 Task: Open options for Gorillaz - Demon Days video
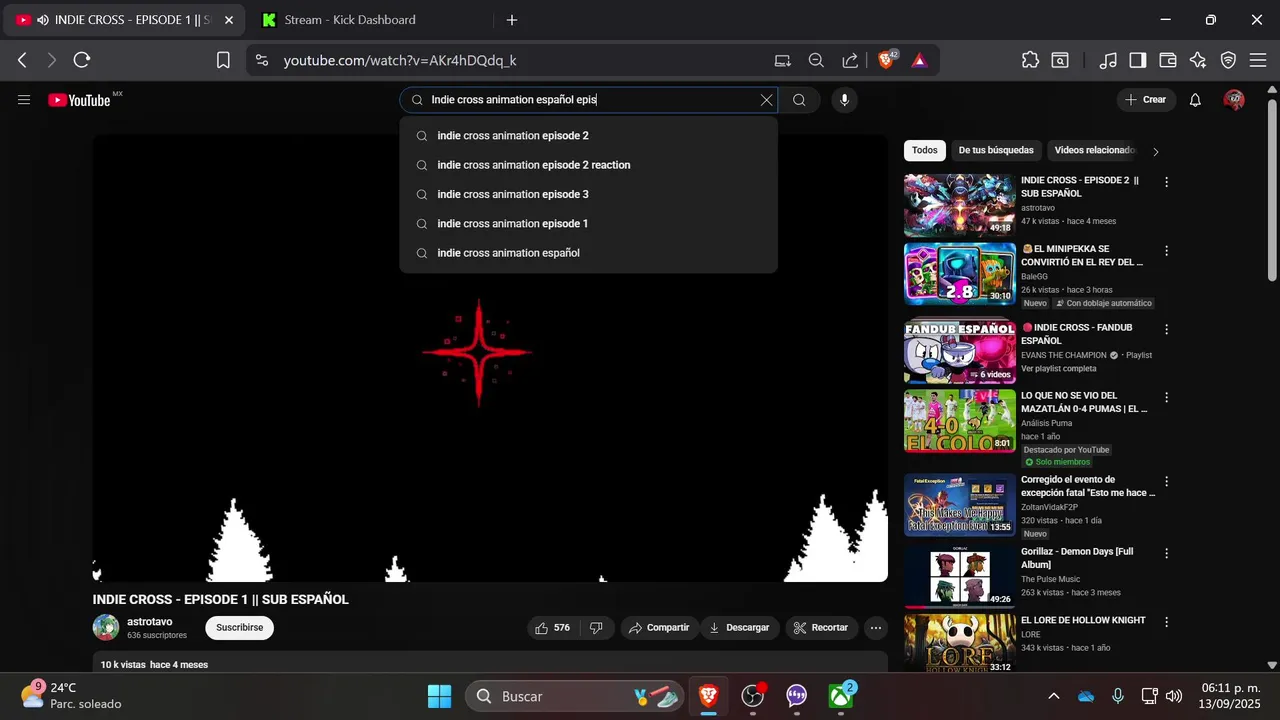pos(1166,553)
